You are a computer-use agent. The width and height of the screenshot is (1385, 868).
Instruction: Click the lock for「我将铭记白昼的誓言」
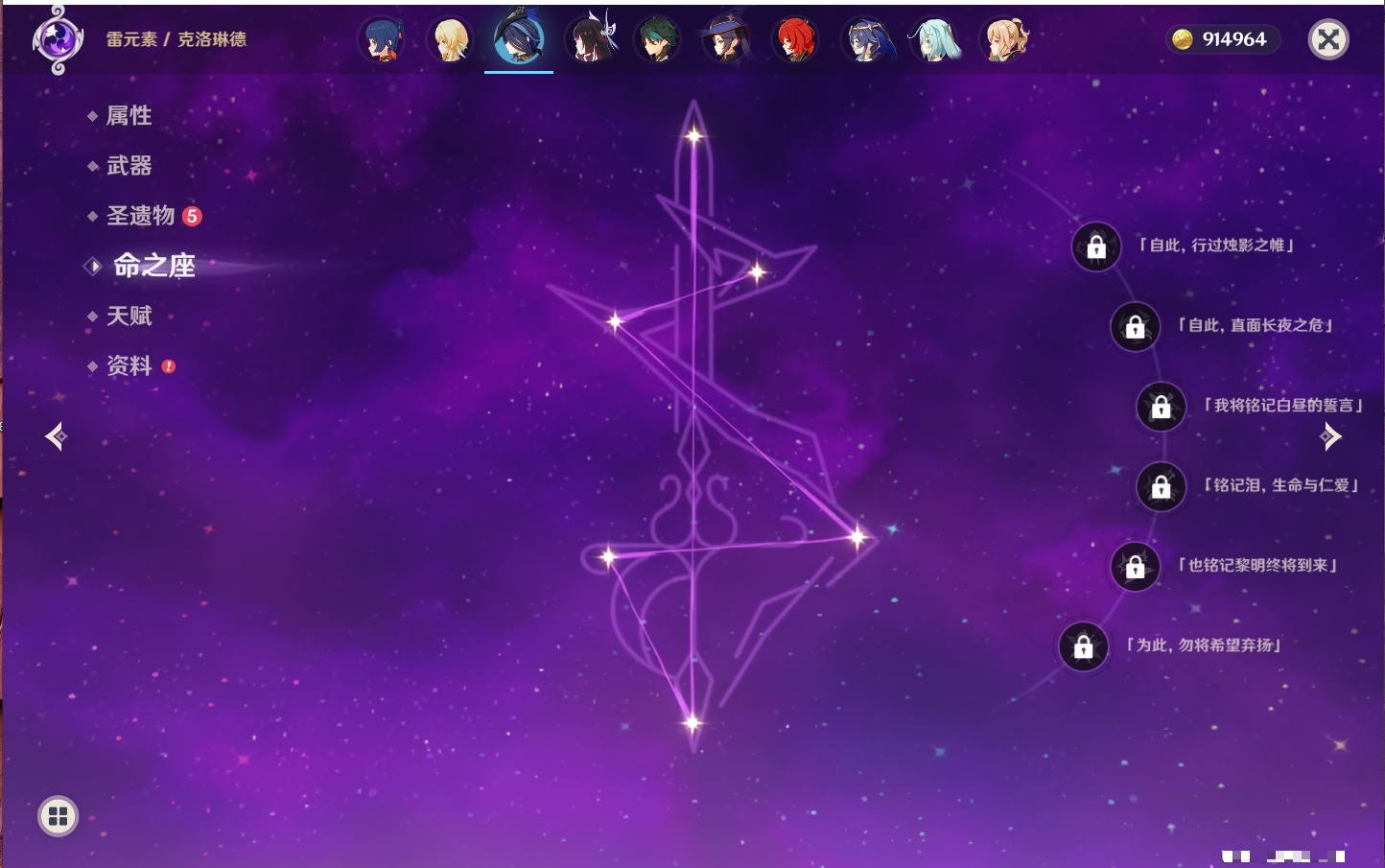[1161, 407]
